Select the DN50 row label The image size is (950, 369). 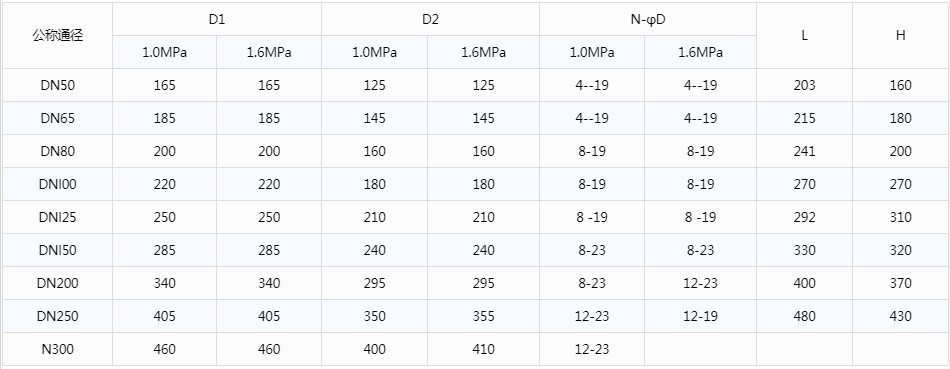click(58, 85)
